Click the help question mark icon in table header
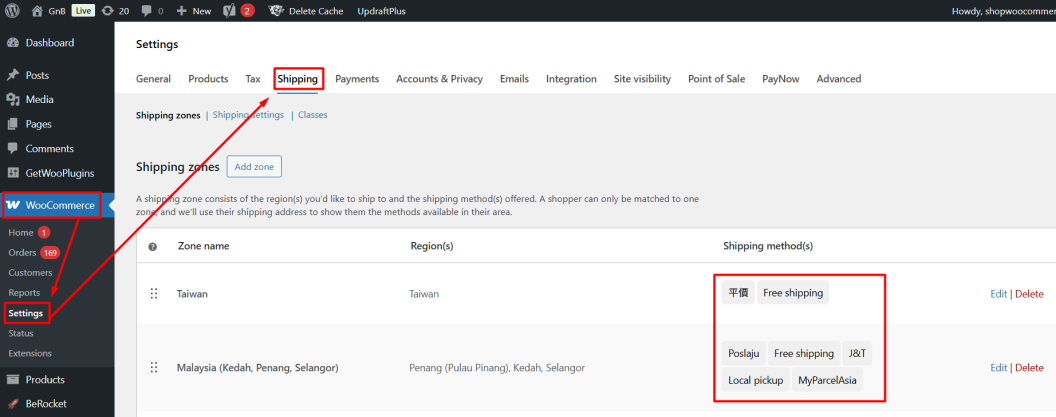The width and height of the screenshot is (1056, 417). tap(153, 246)
